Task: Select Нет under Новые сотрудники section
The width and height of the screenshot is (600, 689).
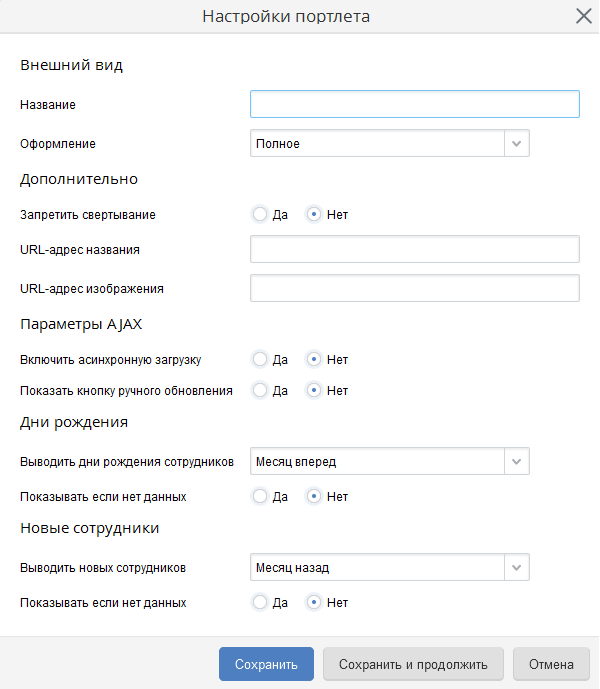Action: click(x=314, y=602)
